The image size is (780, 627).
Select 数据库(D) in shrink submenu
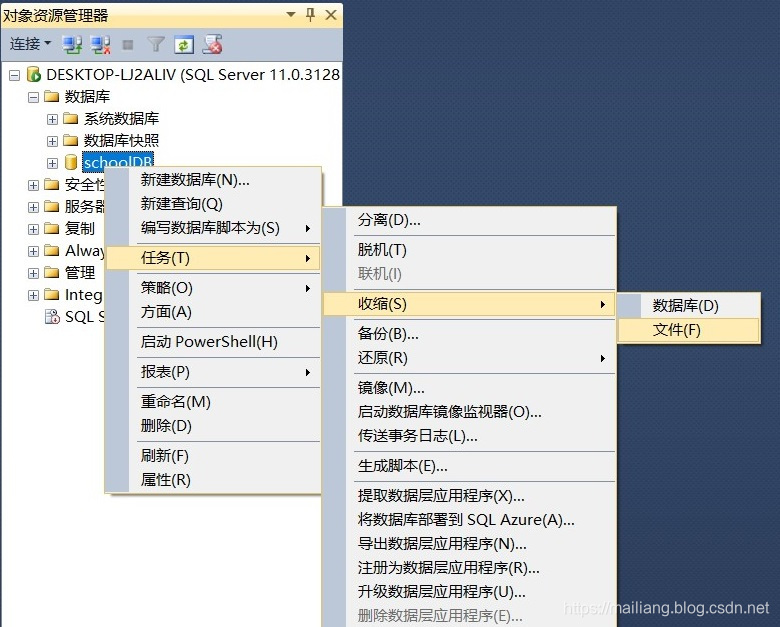tap(688, 306)
